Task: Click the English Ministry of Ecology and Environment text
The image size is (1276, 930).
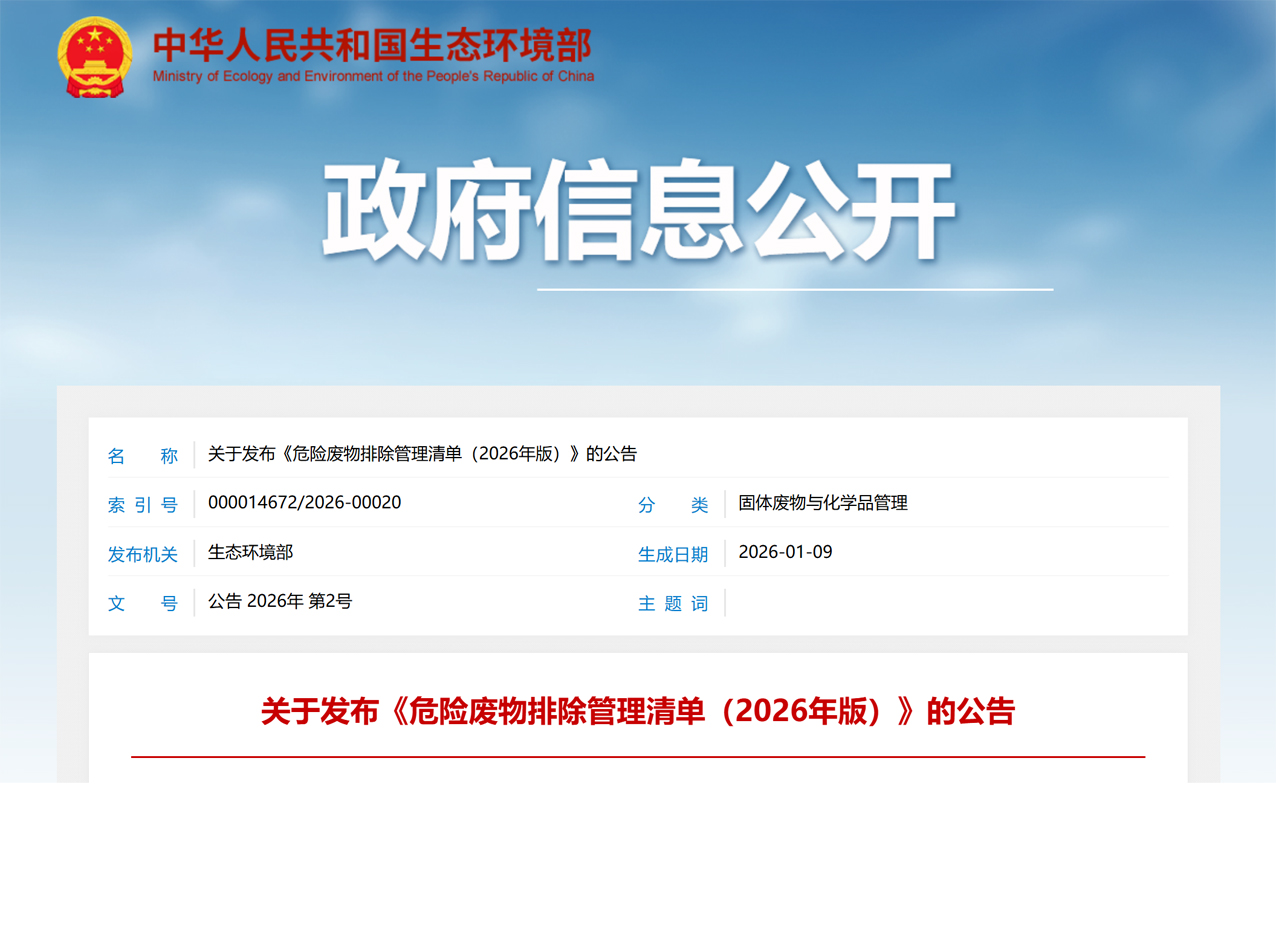Action: click(373, 76)
